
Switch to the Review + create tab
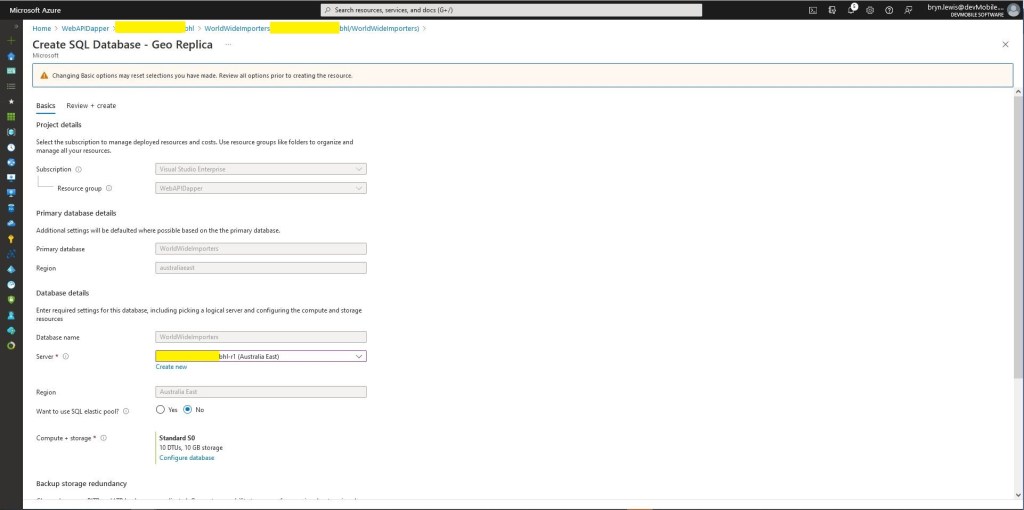click(91, 105)
